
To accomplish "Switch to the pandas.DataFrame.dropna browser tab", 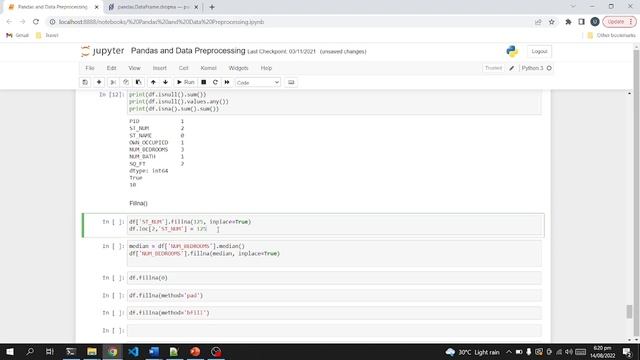I will coord(153,7).
